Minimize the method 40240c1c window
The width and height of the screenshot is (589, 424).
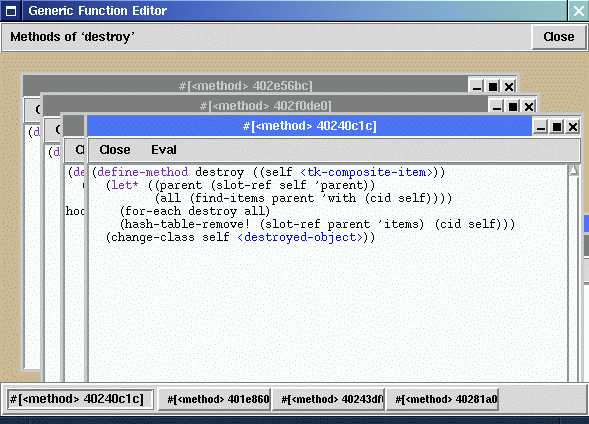541,127
